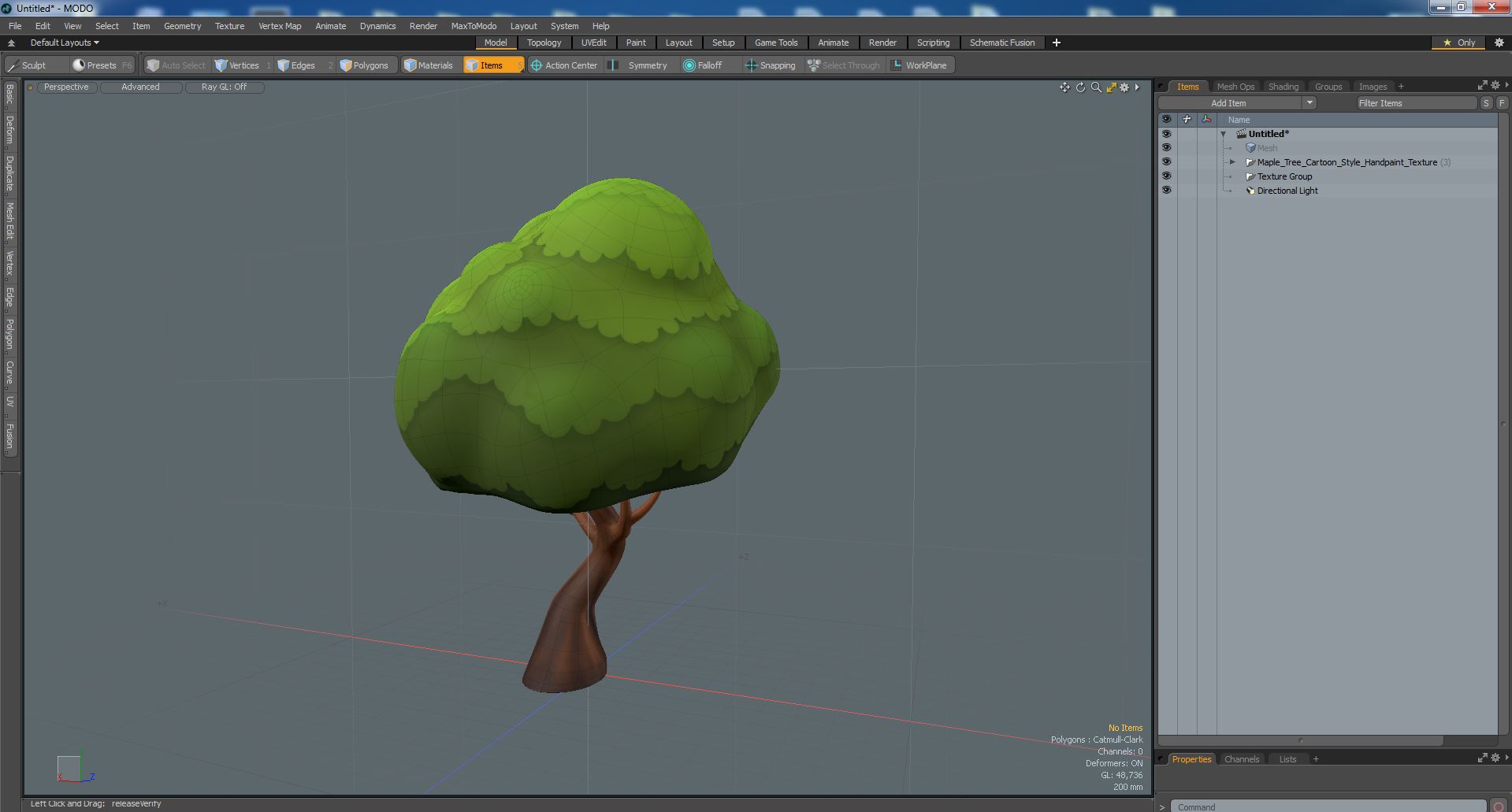The height and width of the screenshot is (812, 1512).
Task: Open the Duplicate sidebar tab
Action: coord(10,173)
